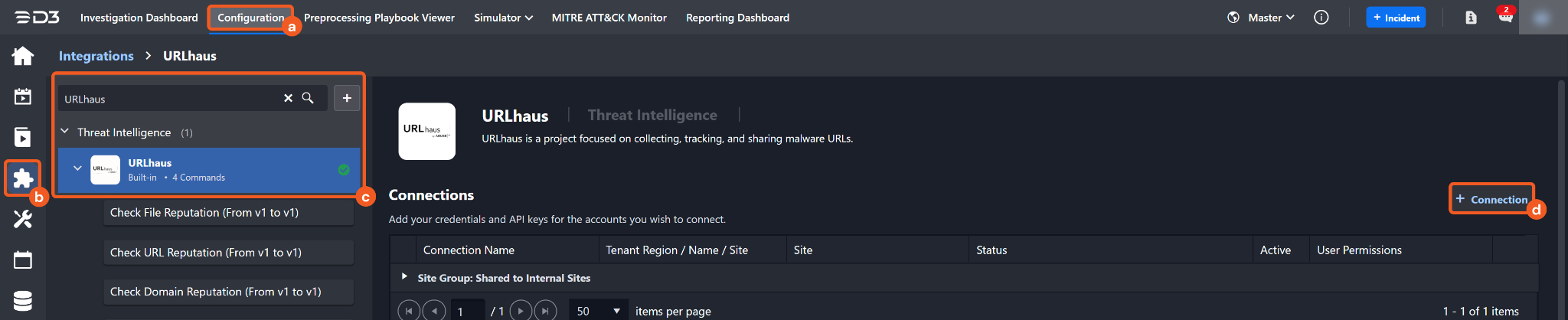
Task: Select Check URL Reputation command
Action: 228,252
